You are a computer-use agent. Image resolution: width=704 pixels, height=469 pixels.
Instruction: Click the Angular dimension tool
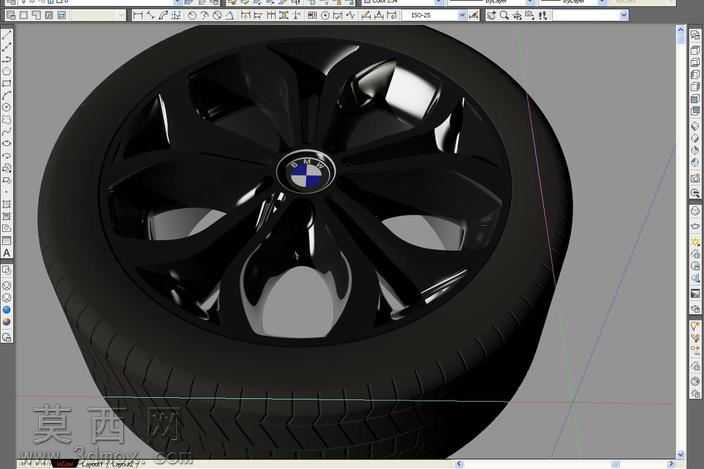click(230, 15)
